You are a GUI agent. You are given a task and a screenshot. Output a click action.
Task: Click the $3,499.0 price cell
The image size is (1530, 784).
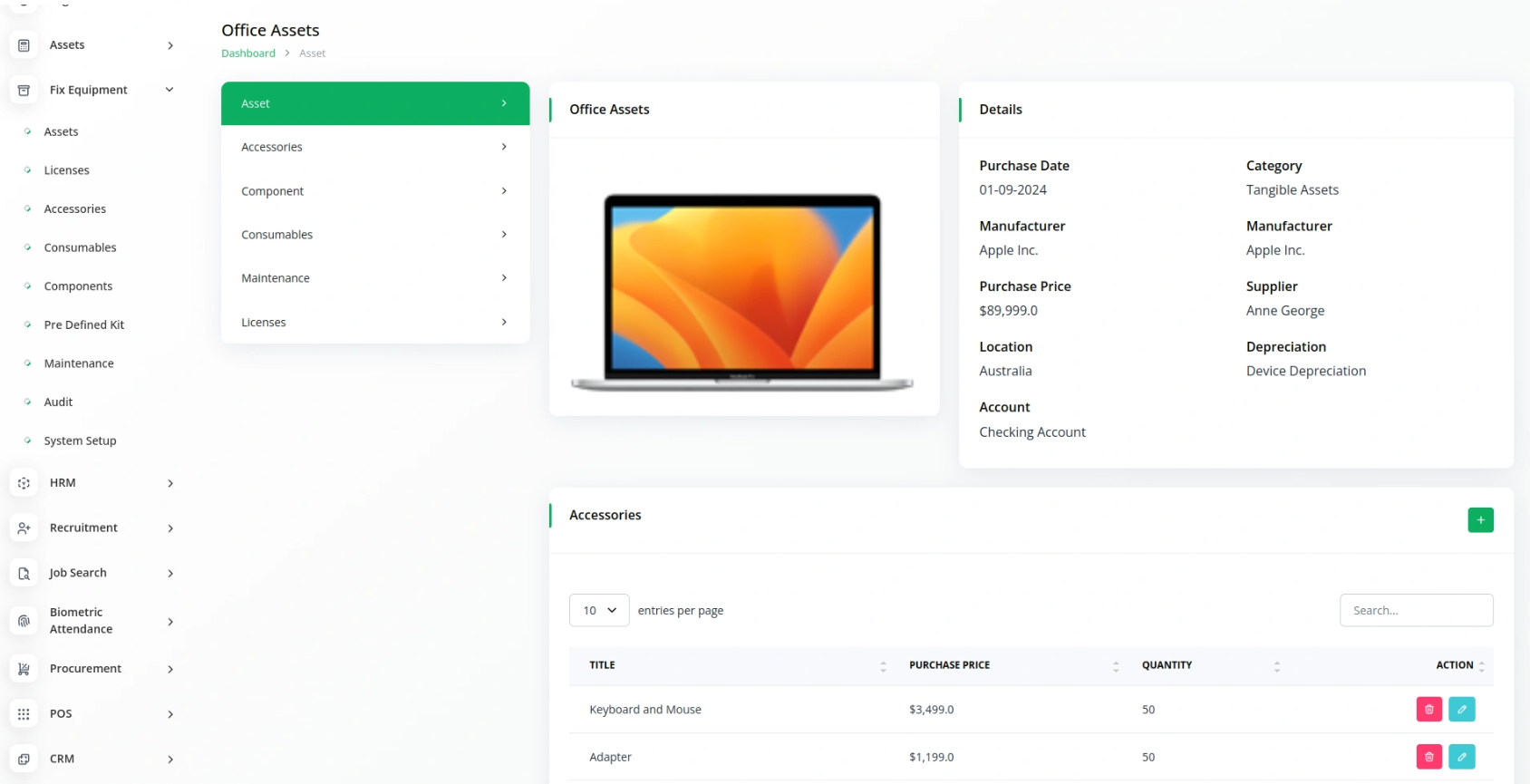pyautogui.click(x=931, y=710)
